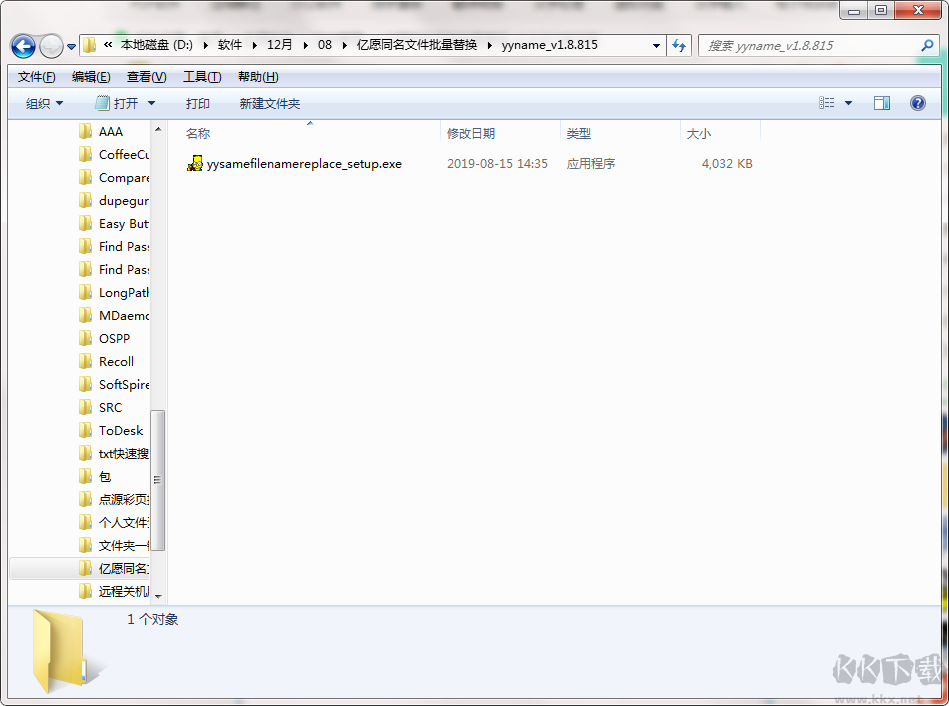Click the navigation pane scroll up arrow
The image size is (949, 706).
click(x=158, y=129)
